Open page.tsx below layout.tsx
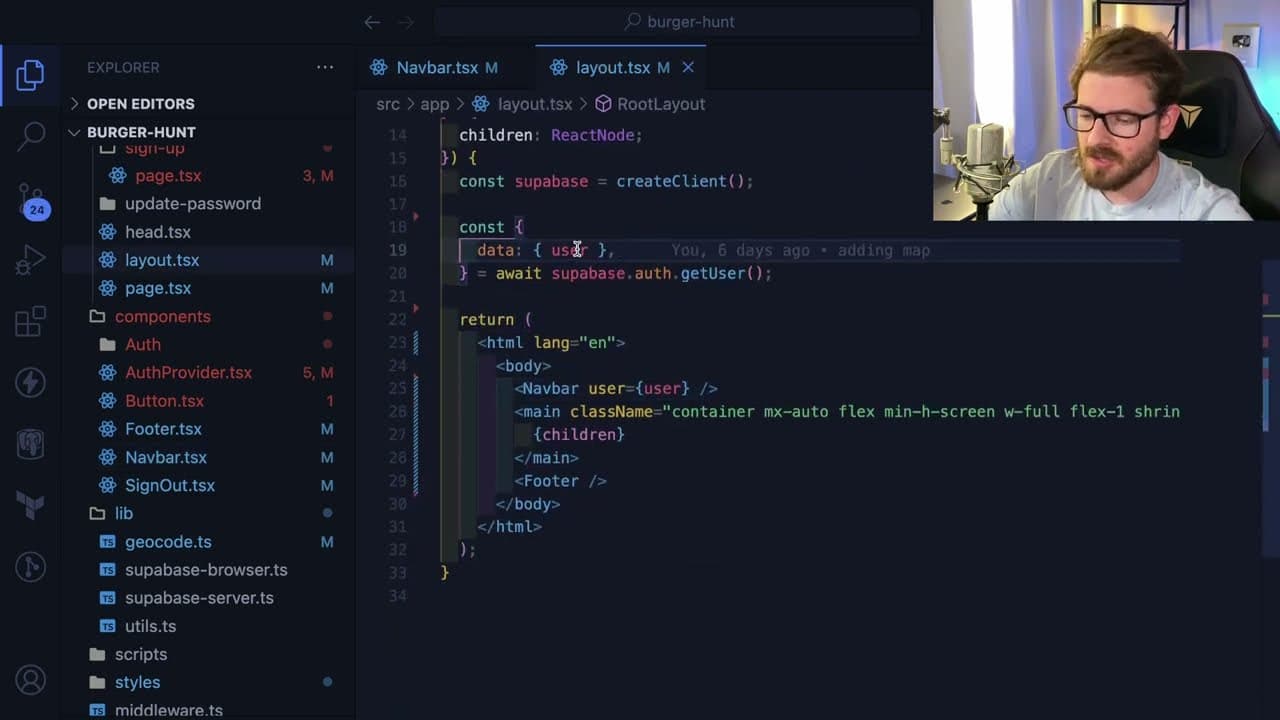The image size is (1280, 720). point(158,288)
